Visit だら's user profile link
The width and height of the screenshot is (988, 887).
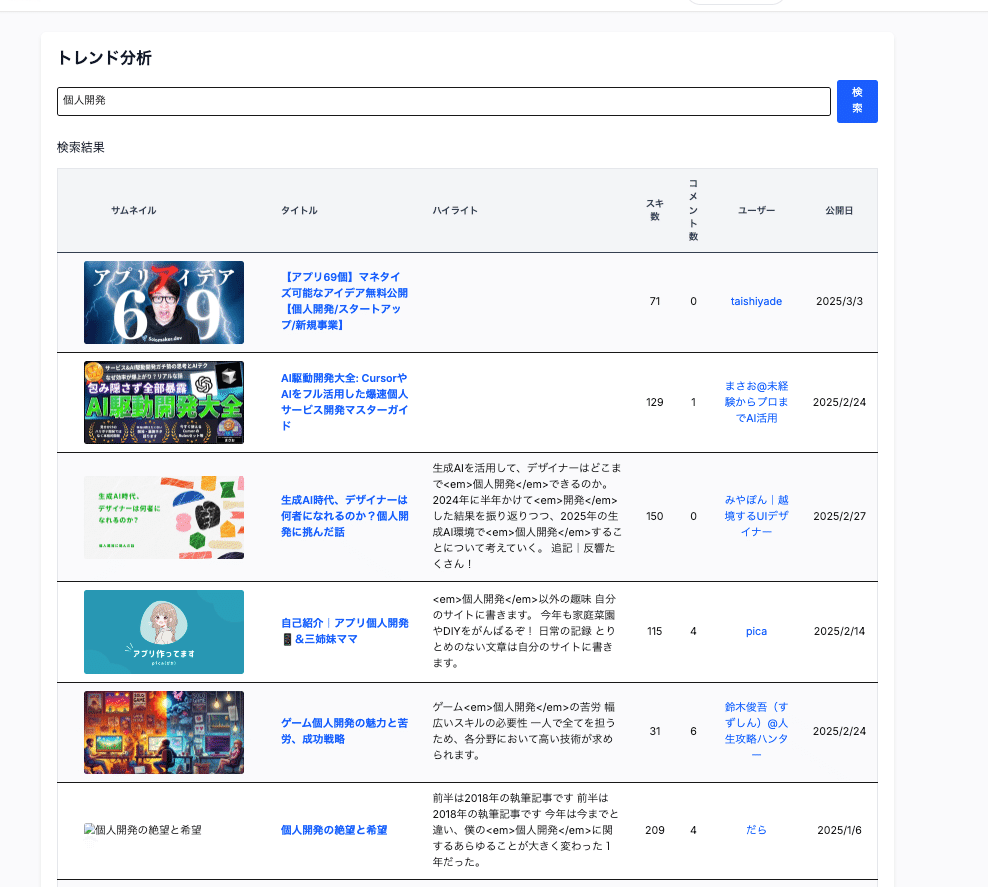756,829
